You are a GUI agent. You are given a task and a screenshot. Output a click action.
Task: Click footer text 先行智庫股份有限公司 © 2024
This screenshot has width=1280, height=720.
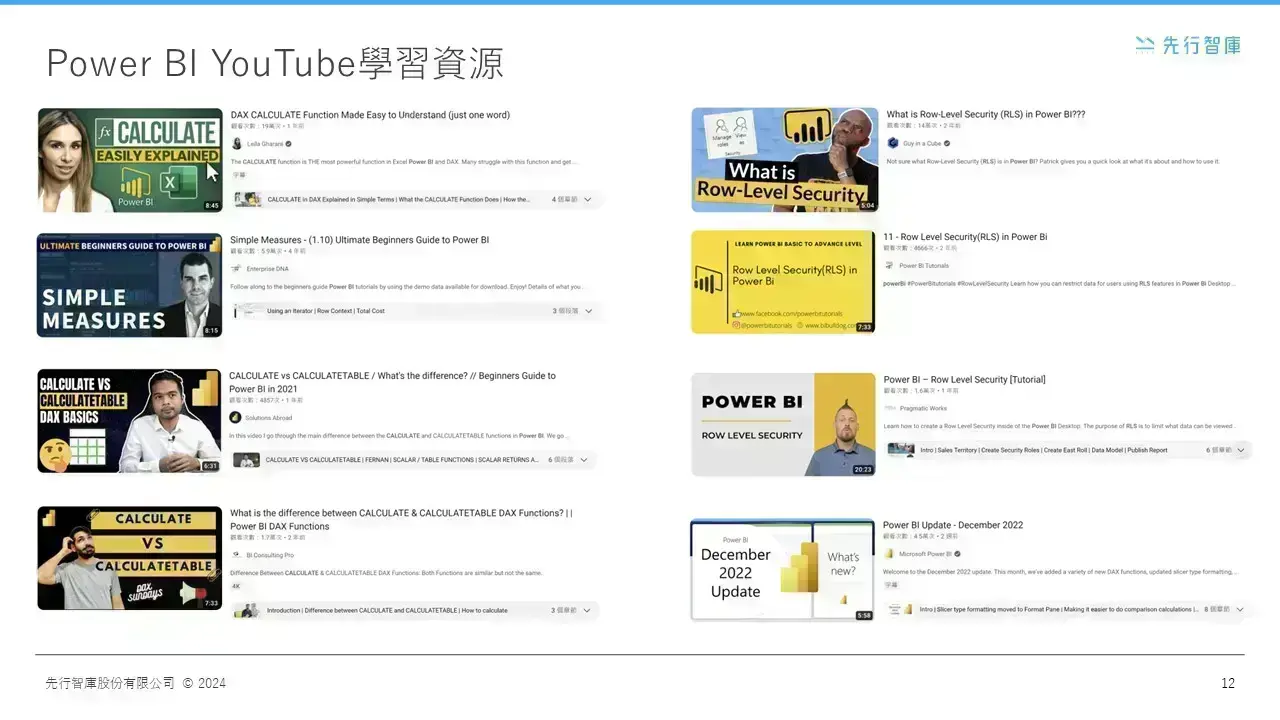135,683
